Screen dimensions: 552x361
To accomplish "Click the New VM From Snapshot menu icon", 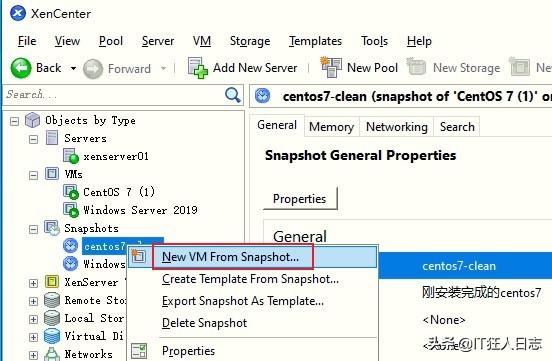I will point(138,256).
